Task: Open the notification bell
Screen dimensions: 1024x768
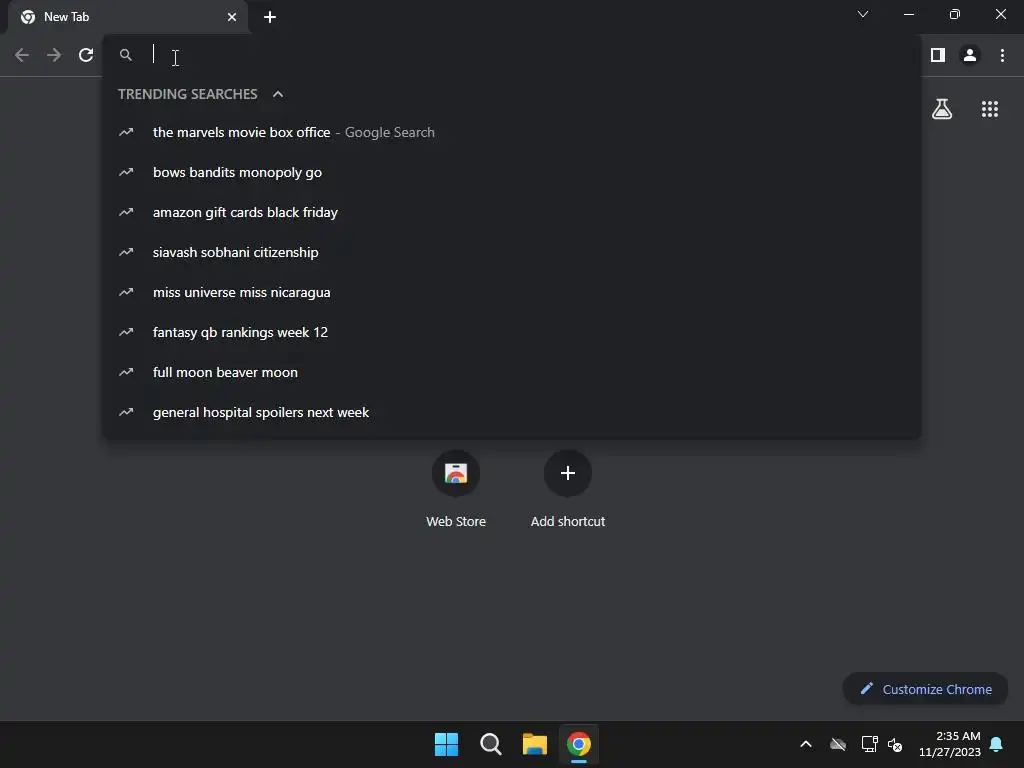Action: (x=996, y=744)
